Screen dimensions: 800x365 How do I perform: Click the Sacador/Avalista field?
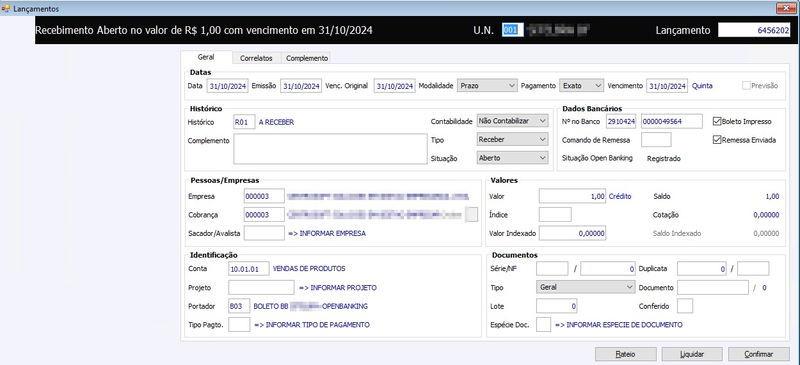click(x=264, y=233)
